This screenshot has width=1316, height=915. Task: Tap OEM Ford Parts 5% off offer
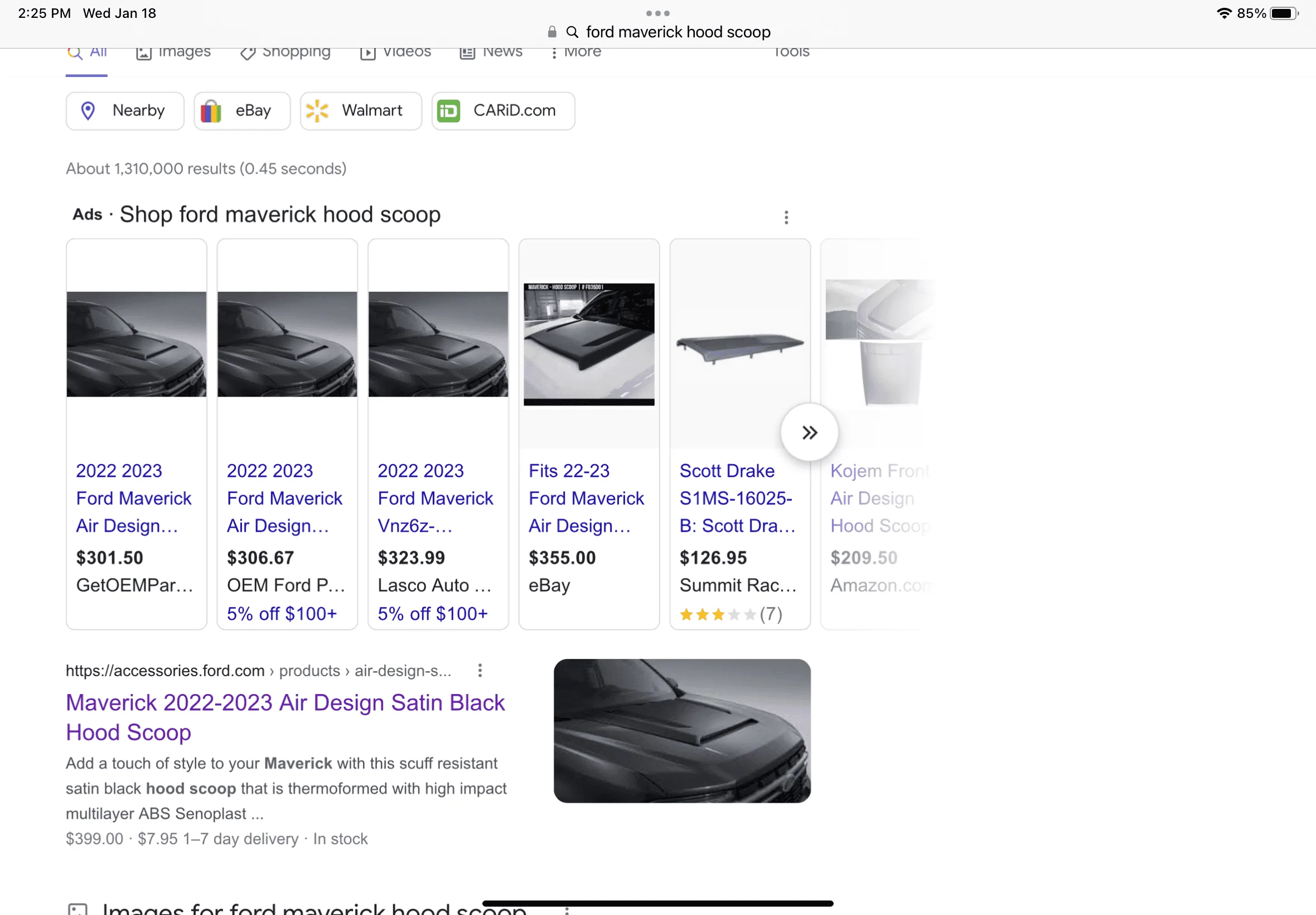(x=281, y=614)
